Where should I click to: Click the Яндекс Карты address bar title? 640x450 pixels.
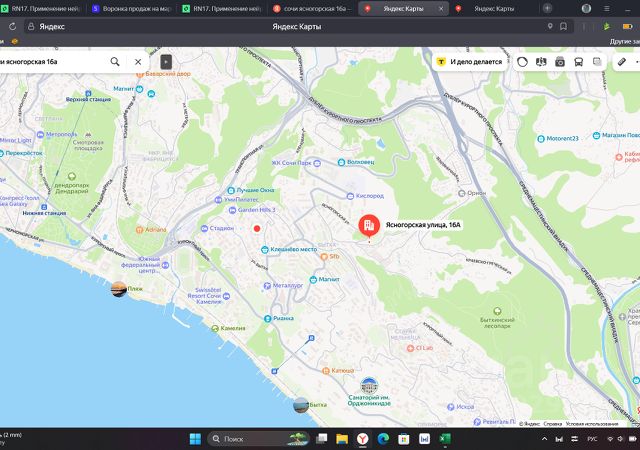(x=297, y=27)
